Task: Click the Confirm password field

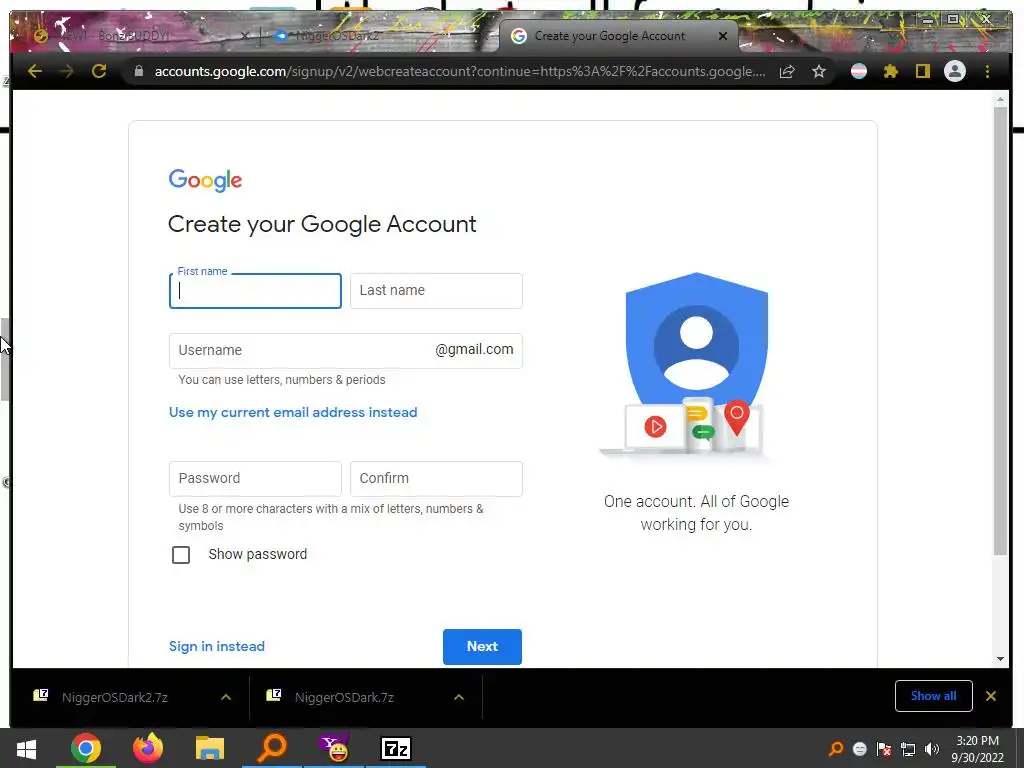Action: 436,479
